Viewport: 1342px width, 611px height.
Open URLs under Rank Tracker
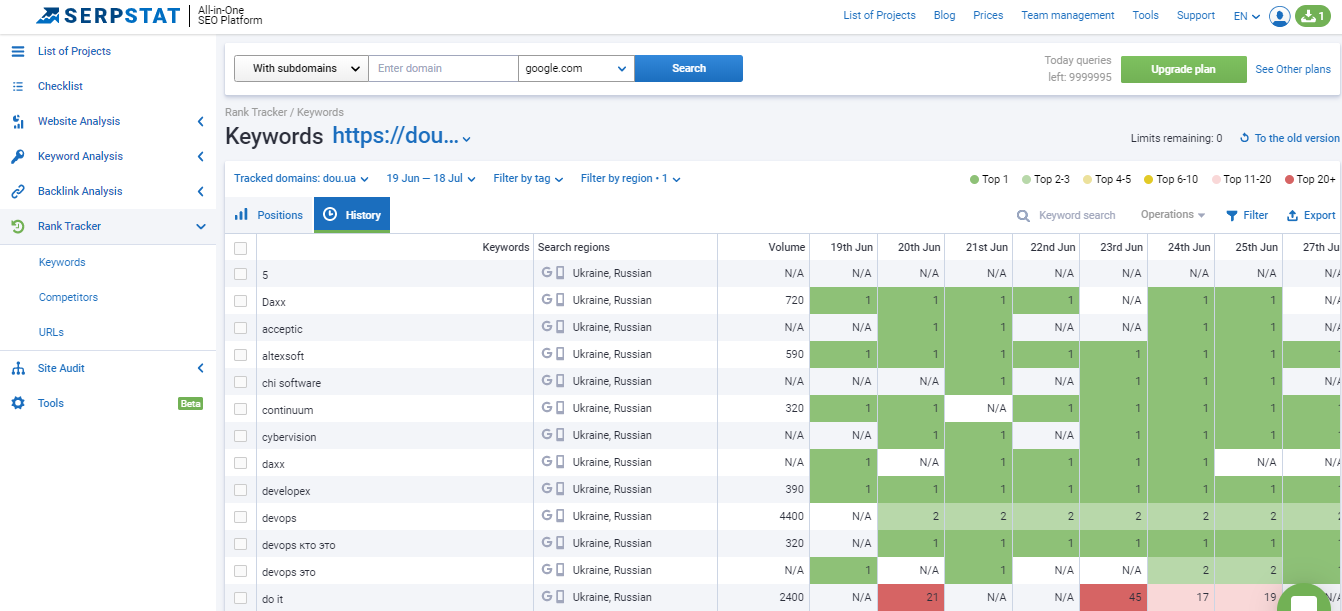tap(51, 332)
